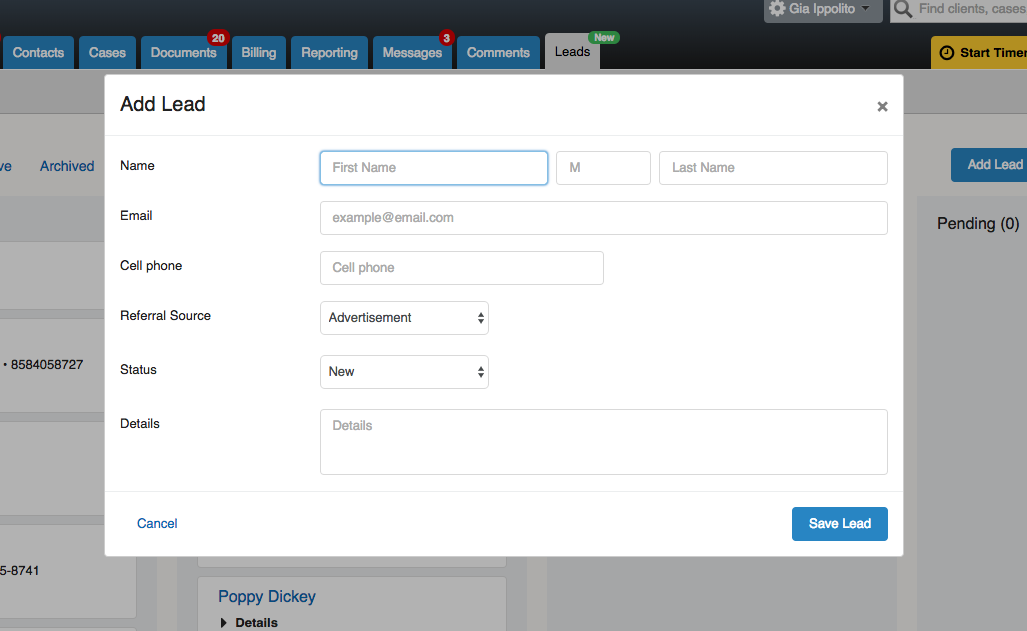
Task: Click the Cancel link in the dialog
Action: tap(157, 524)
